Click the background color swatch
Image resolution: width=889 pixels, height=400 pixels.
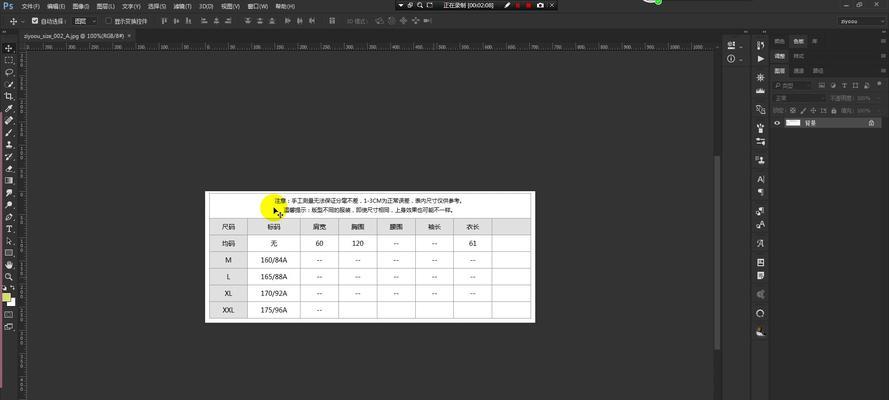(x=12, y=302)
